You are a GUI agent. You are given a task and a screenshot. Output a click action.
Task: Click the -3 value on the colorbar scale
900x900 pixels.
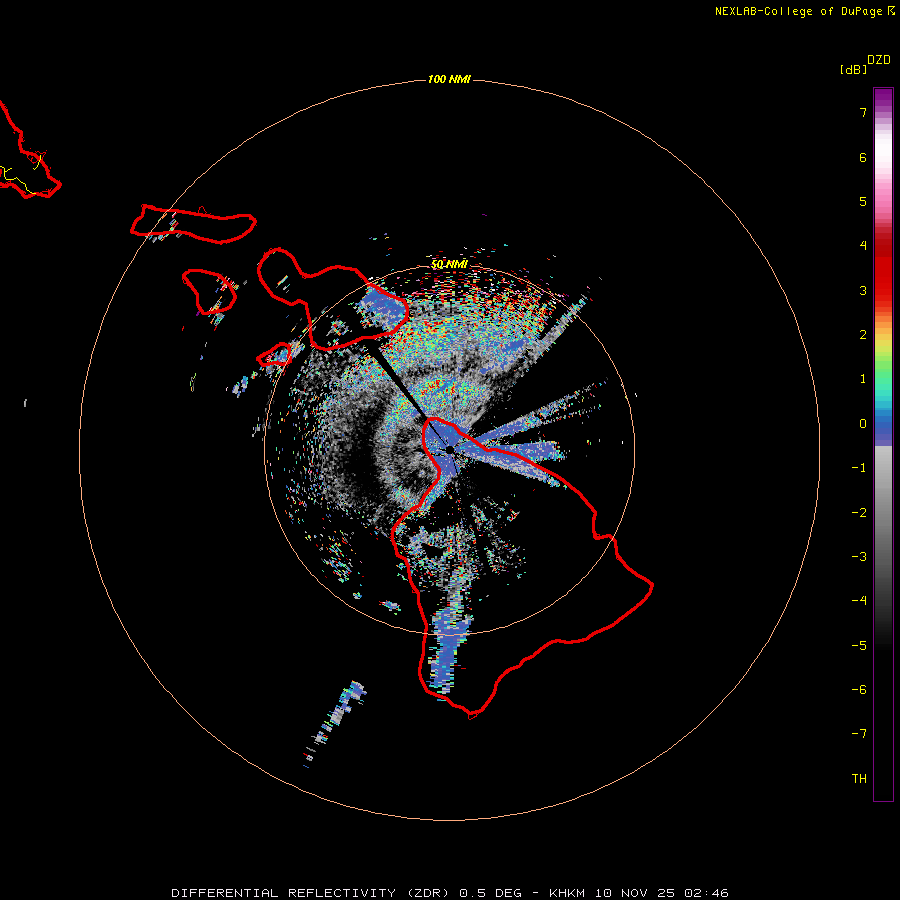coord(859,557)
